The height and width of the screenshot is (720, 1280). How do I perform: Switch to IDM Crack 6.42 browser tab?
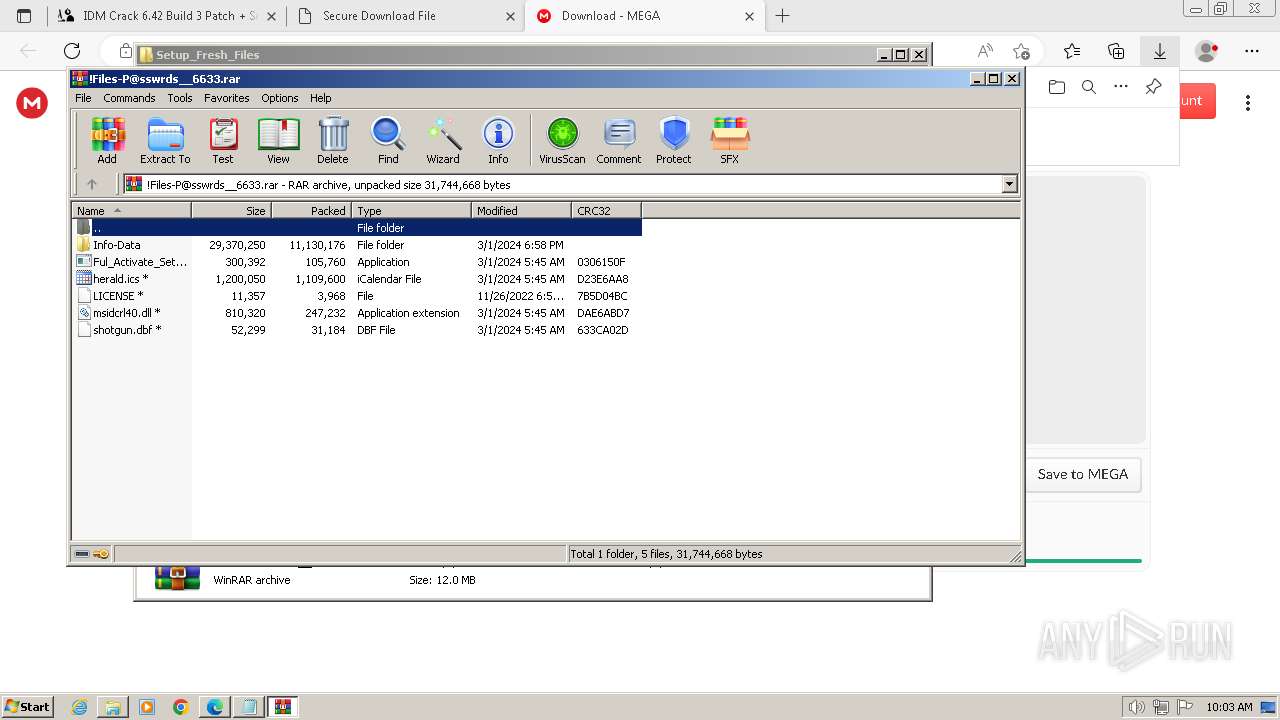click(166, 16)
